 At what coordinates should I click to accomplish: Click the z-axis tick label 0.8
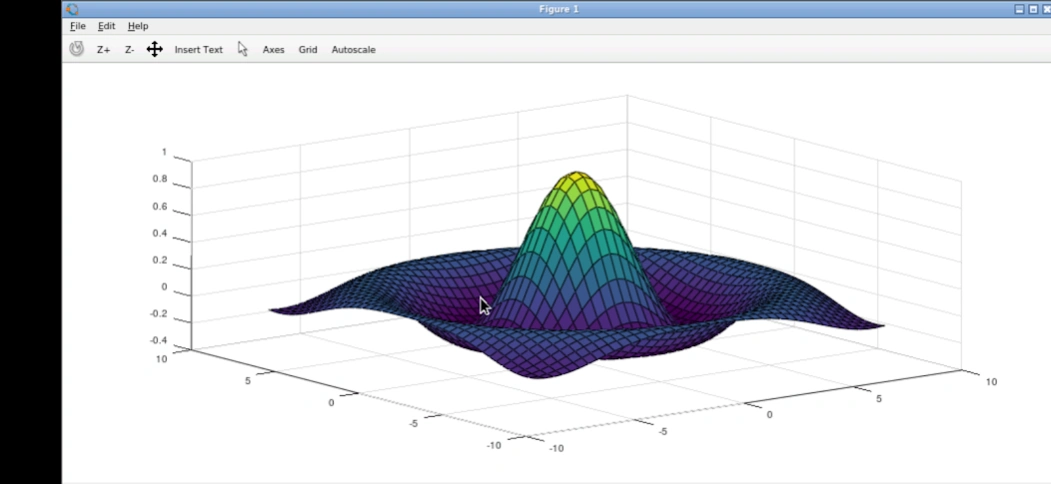tap(160, 180)
